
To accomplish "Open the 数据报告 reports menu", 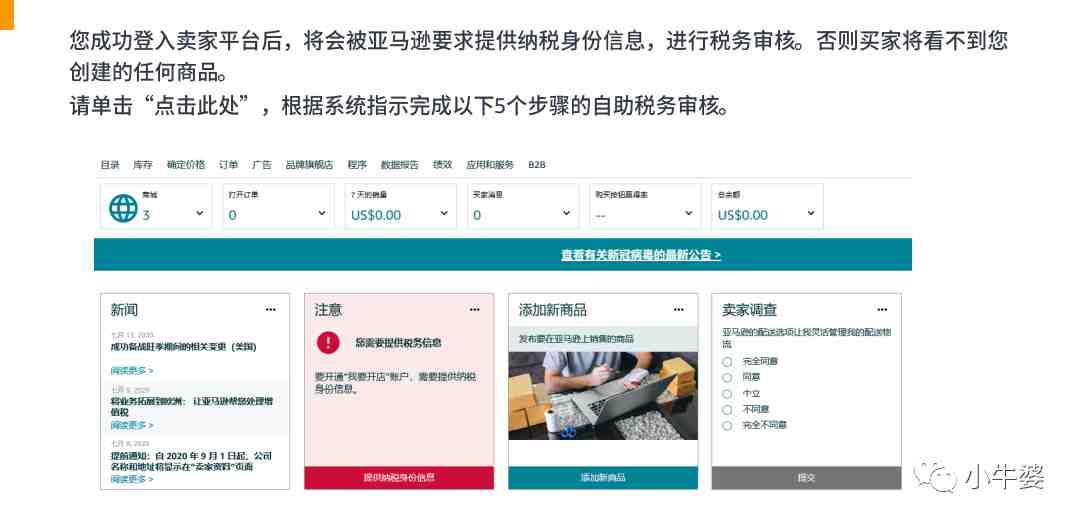I will pos(399,165).
